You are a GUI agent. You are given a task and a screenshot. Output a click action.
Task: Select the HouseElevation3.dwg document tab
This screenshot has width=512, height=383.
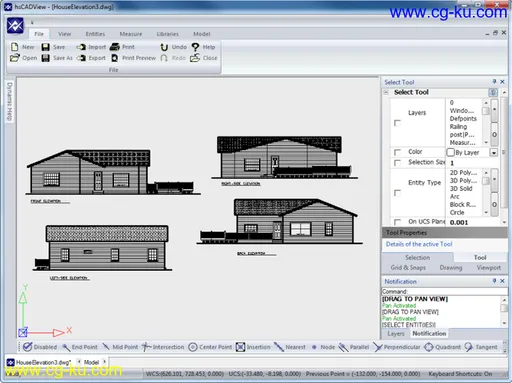(x=39, y=362)
